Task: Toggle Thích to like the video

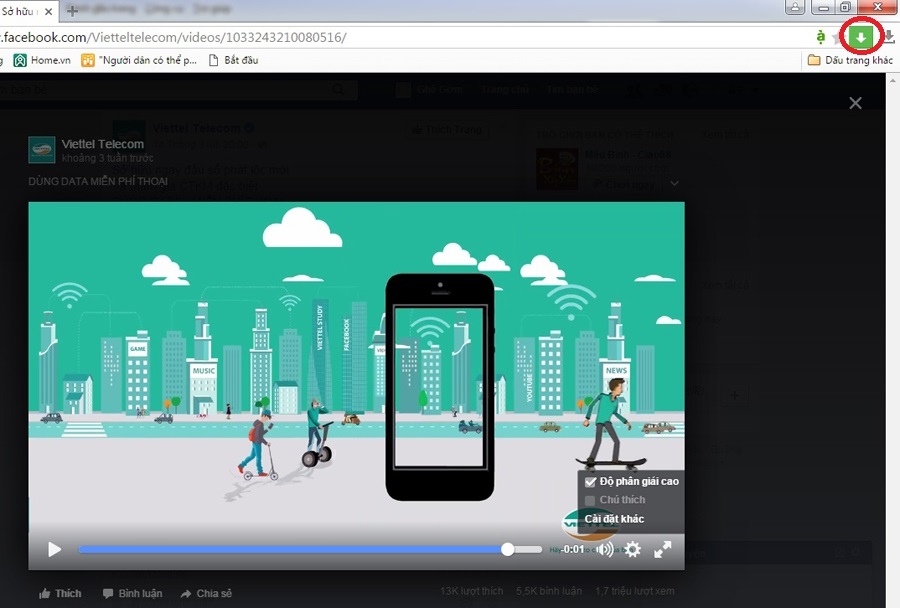Action: click(x=59, y=592)
